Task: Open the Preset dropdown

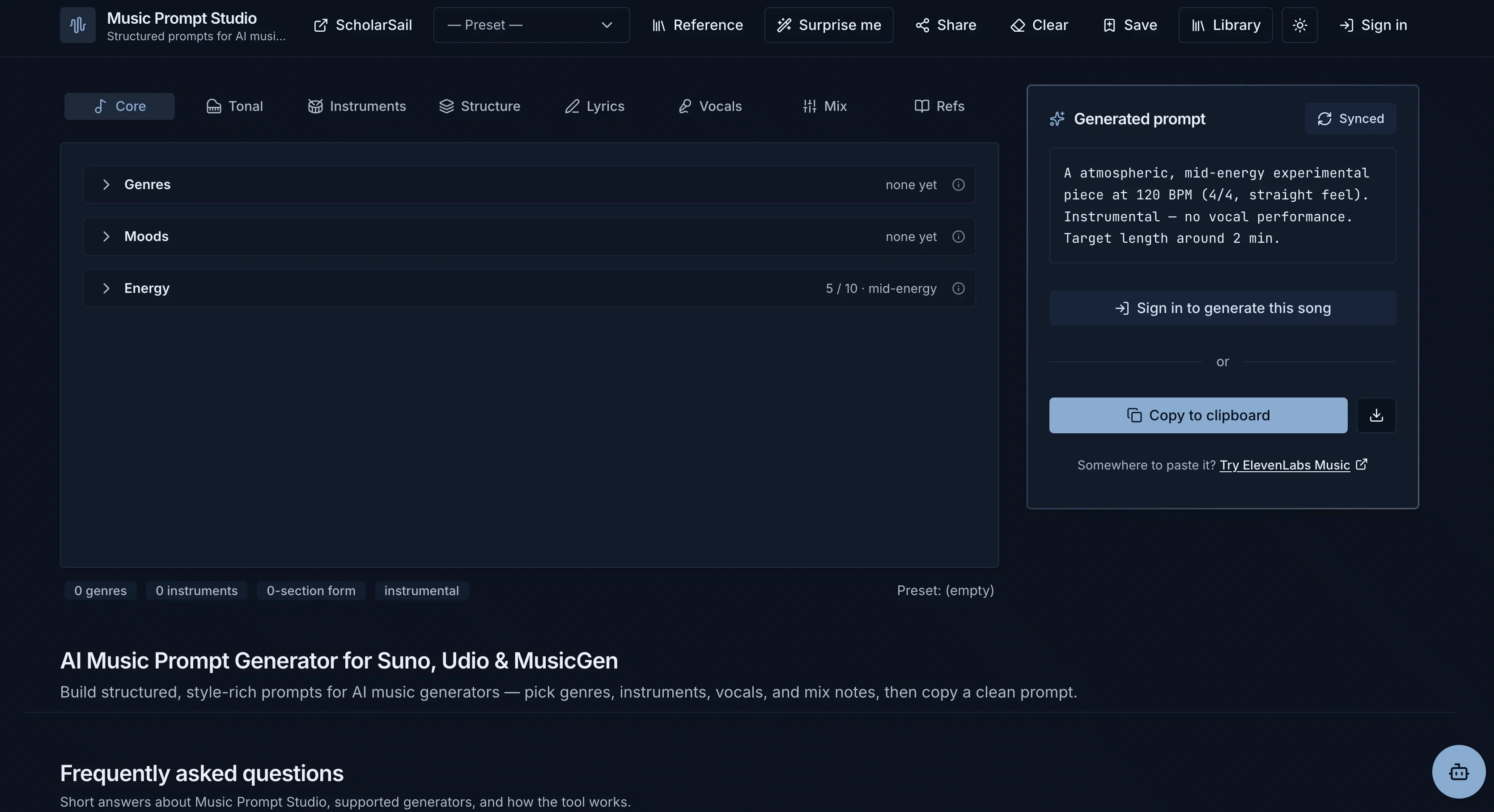Action: [531, 25]
